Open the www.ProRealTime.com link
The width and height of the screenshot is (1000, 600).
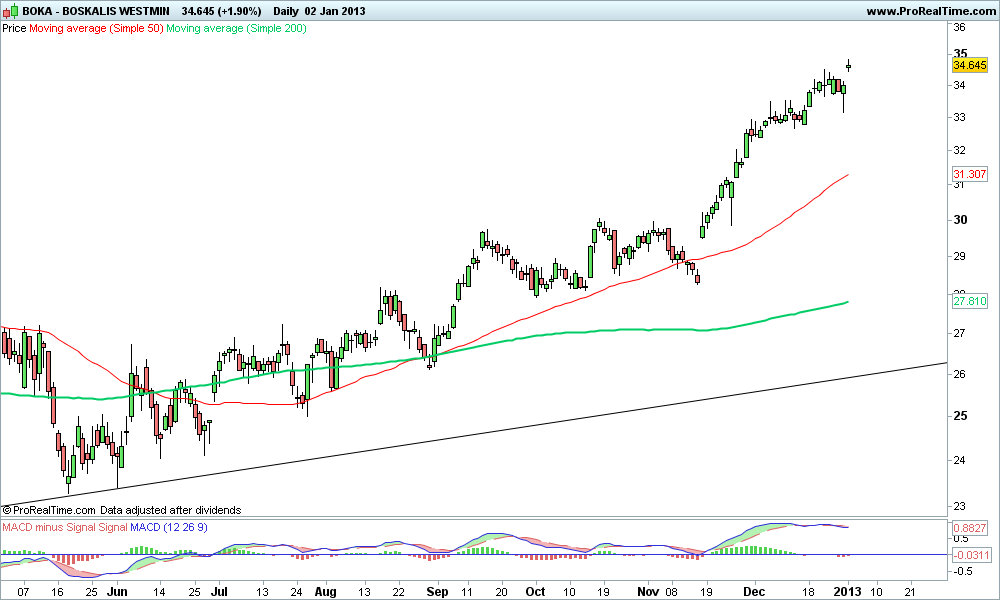click(931, 11)
